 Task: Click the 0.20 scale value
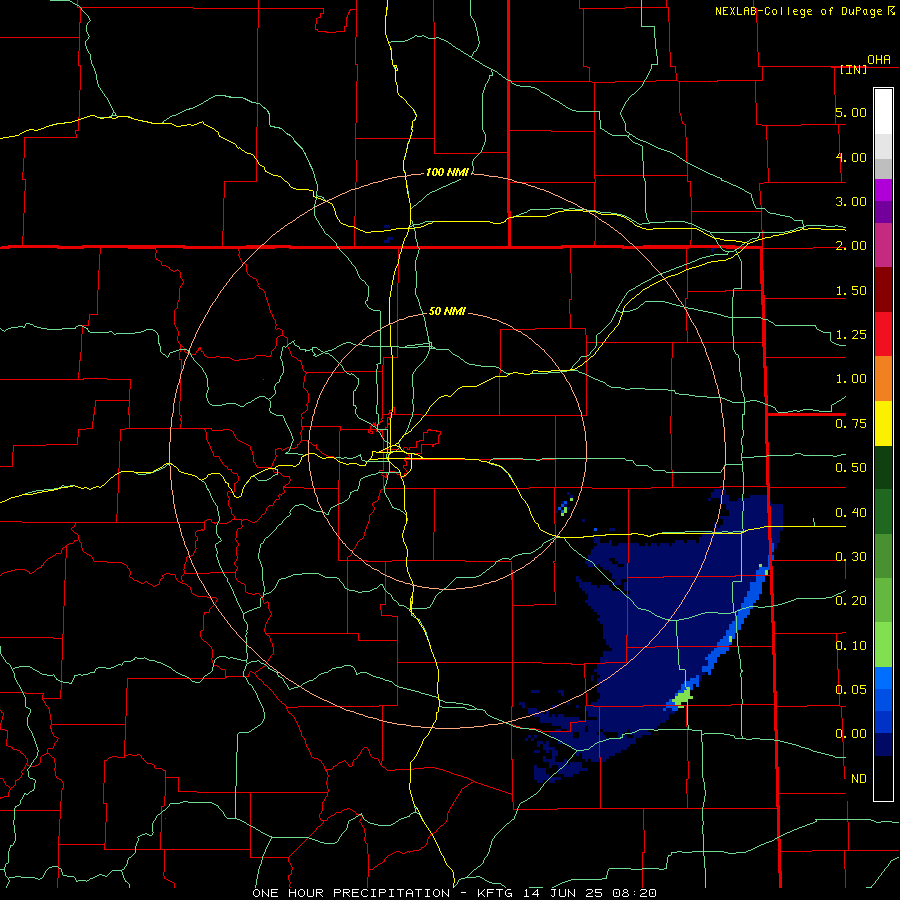(x=851, y=601)
